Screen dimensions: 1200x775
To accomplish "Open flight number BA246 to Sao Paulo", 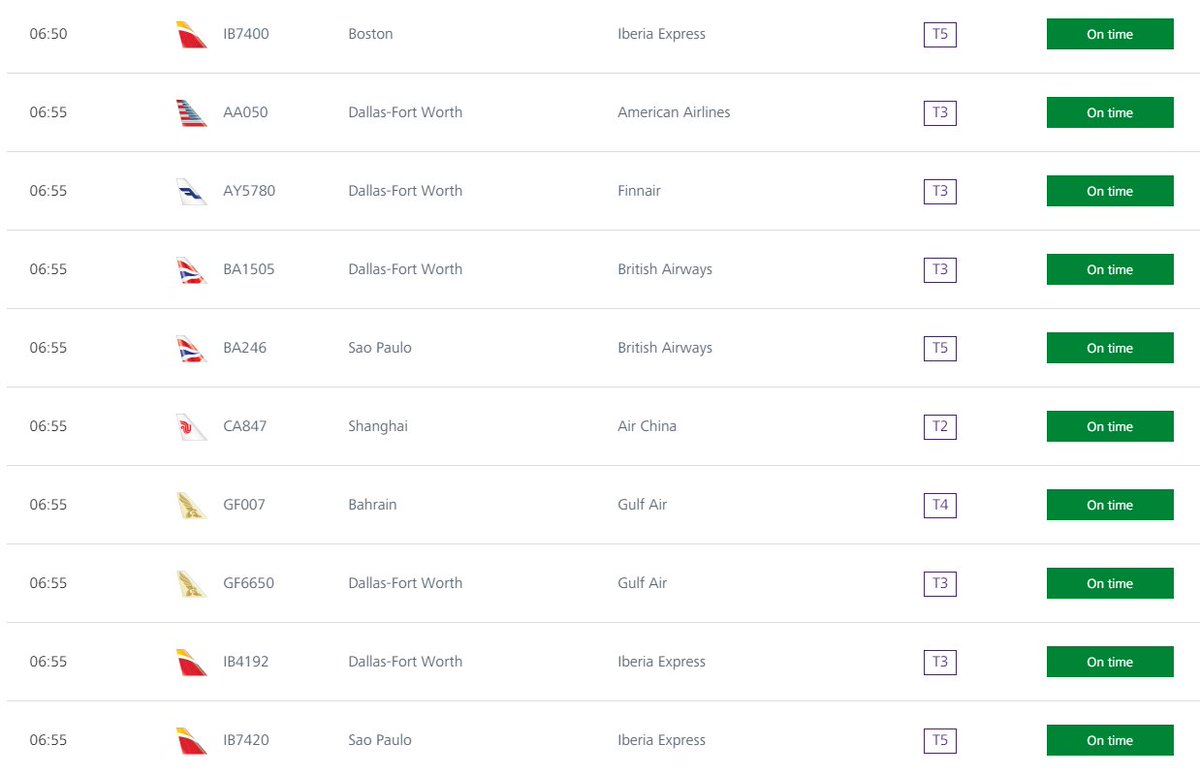I will pyautogui.click(x=244, y=348).
